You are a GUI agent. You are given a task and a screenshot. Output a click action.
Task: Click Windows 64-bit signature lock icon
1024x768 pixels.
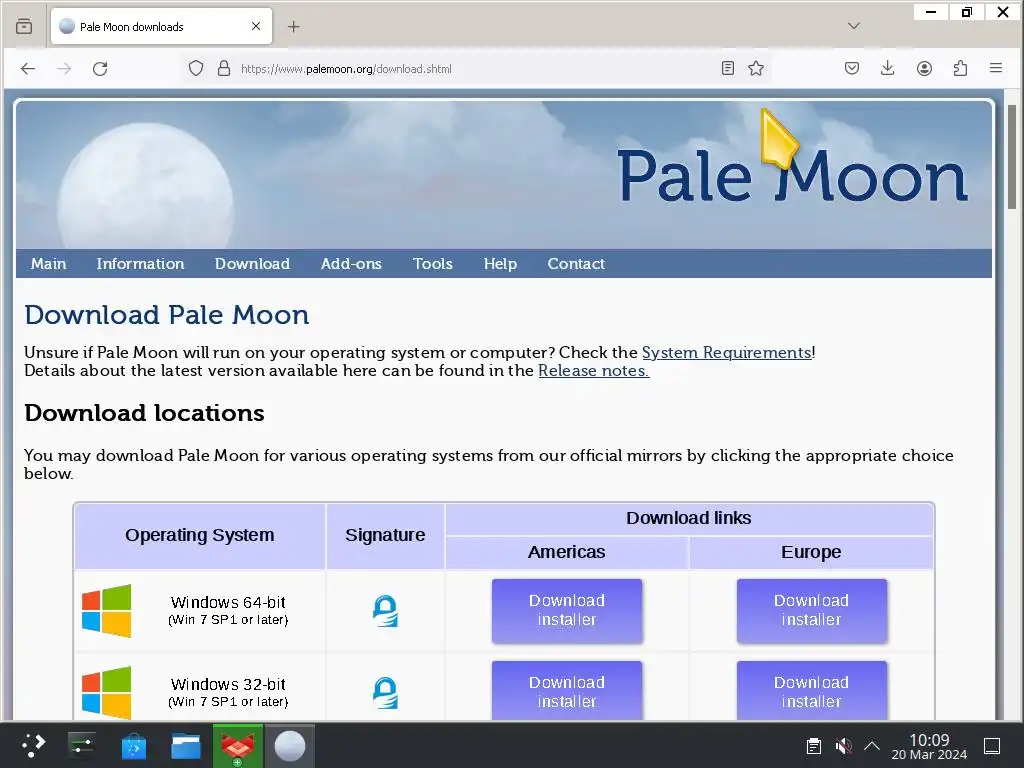click(385, 611)
